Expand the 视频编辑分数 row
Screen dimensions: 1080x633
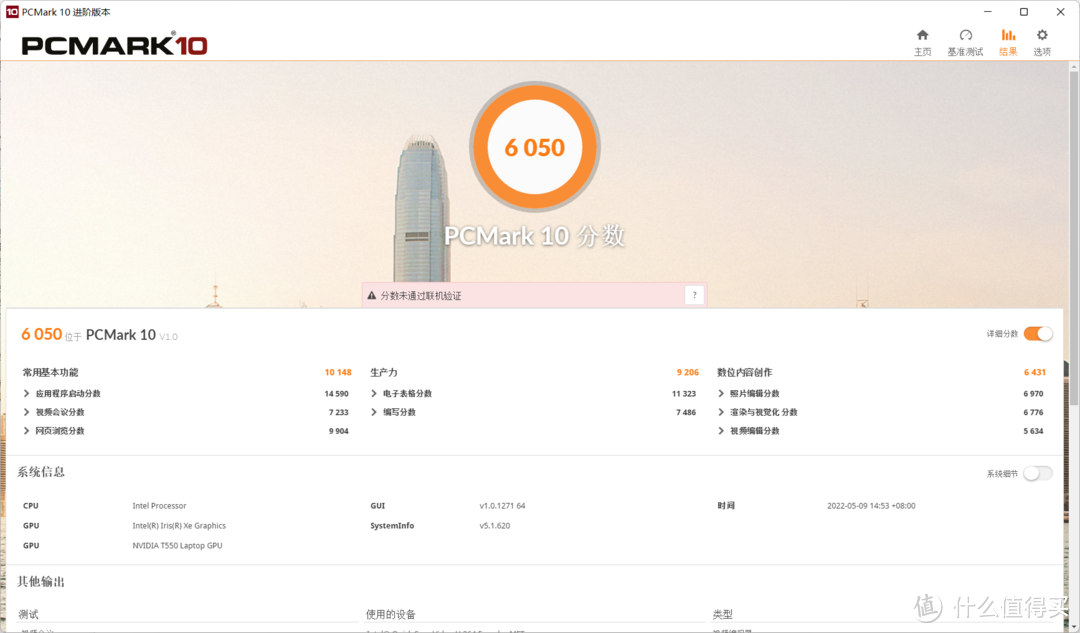pyautogui.click(x=721, y=430)
